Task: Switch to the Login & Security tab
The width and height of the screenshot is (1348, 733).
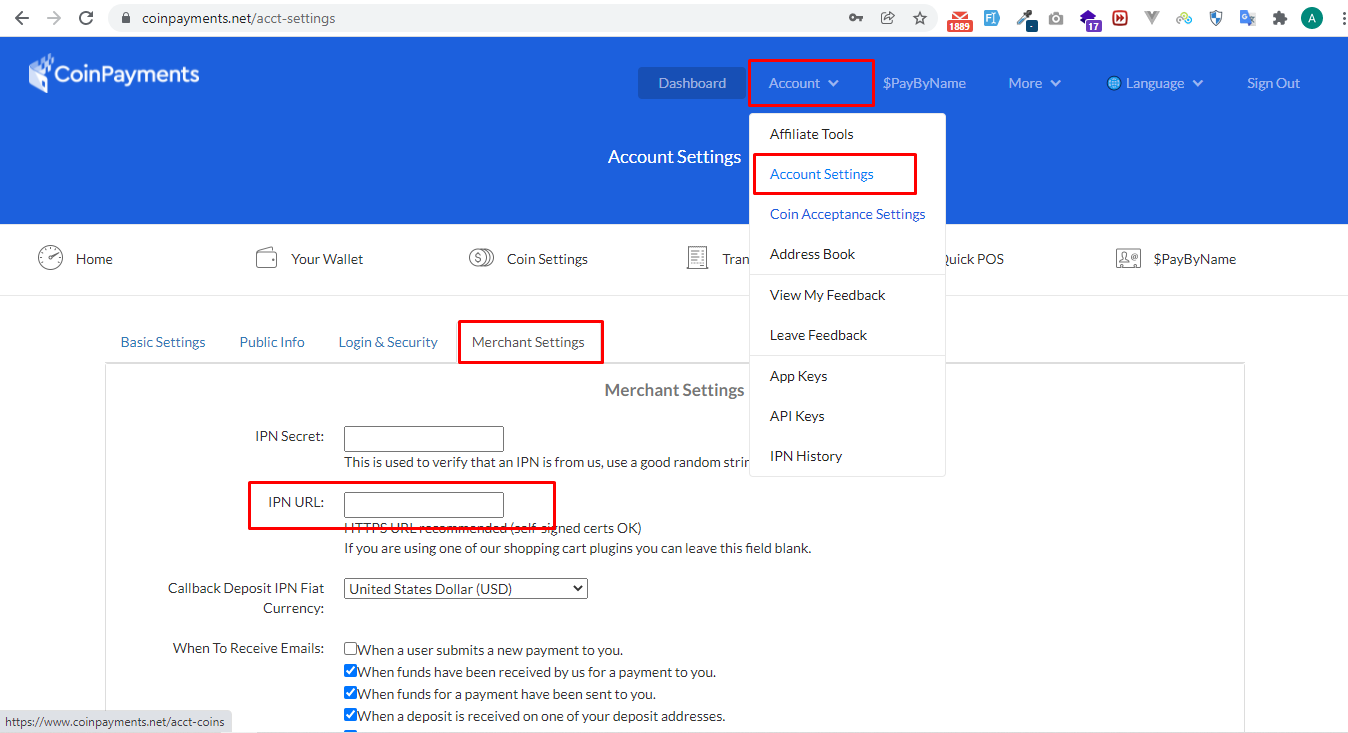Action: pos(388,342)
